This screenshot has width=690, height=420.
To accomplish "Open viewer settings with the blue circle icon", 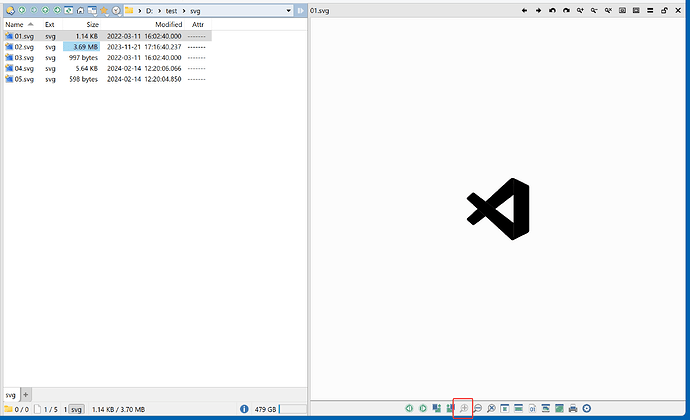I will (x=587, y=409).
